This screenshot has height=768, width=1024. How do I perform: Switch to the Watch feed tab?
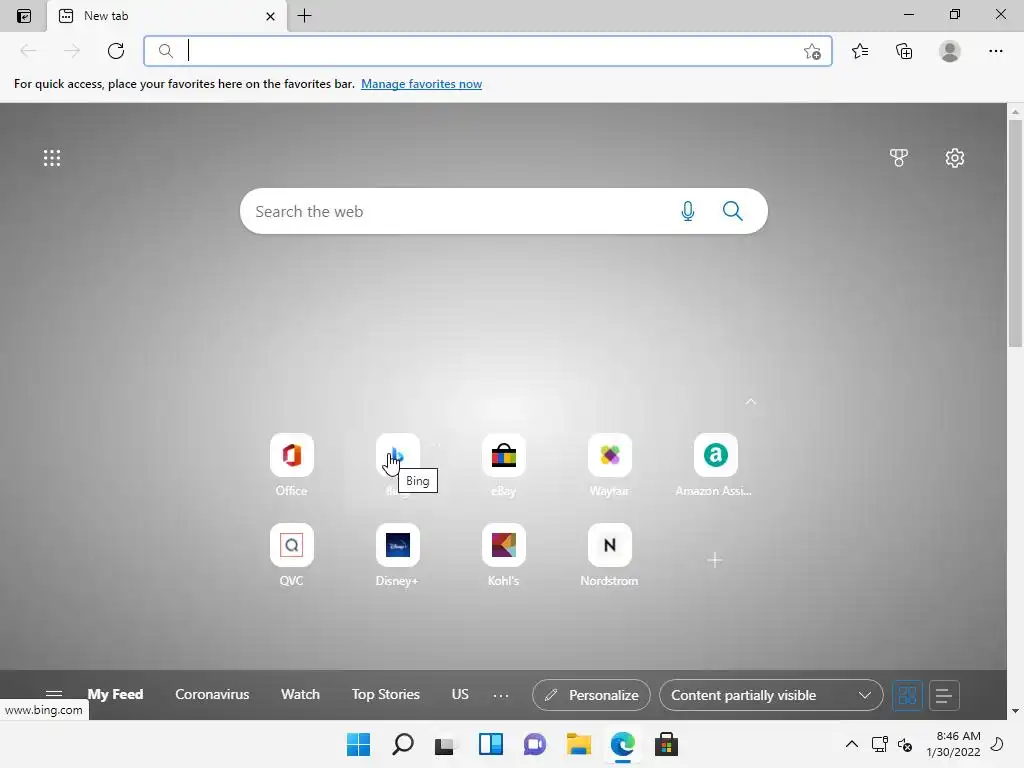coord(300,694)
